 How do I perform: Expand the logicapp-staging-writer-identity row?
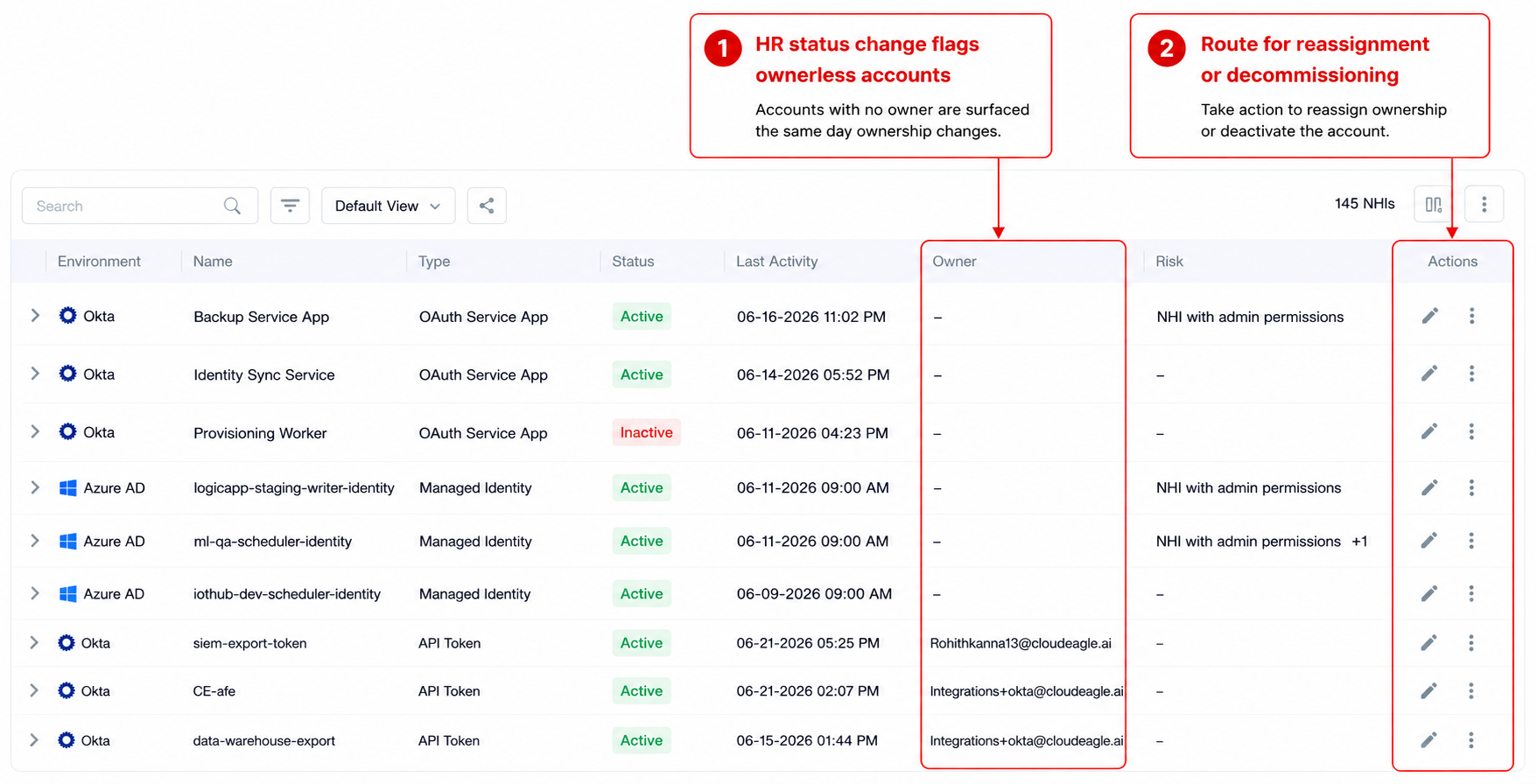(x=35, y=487)
